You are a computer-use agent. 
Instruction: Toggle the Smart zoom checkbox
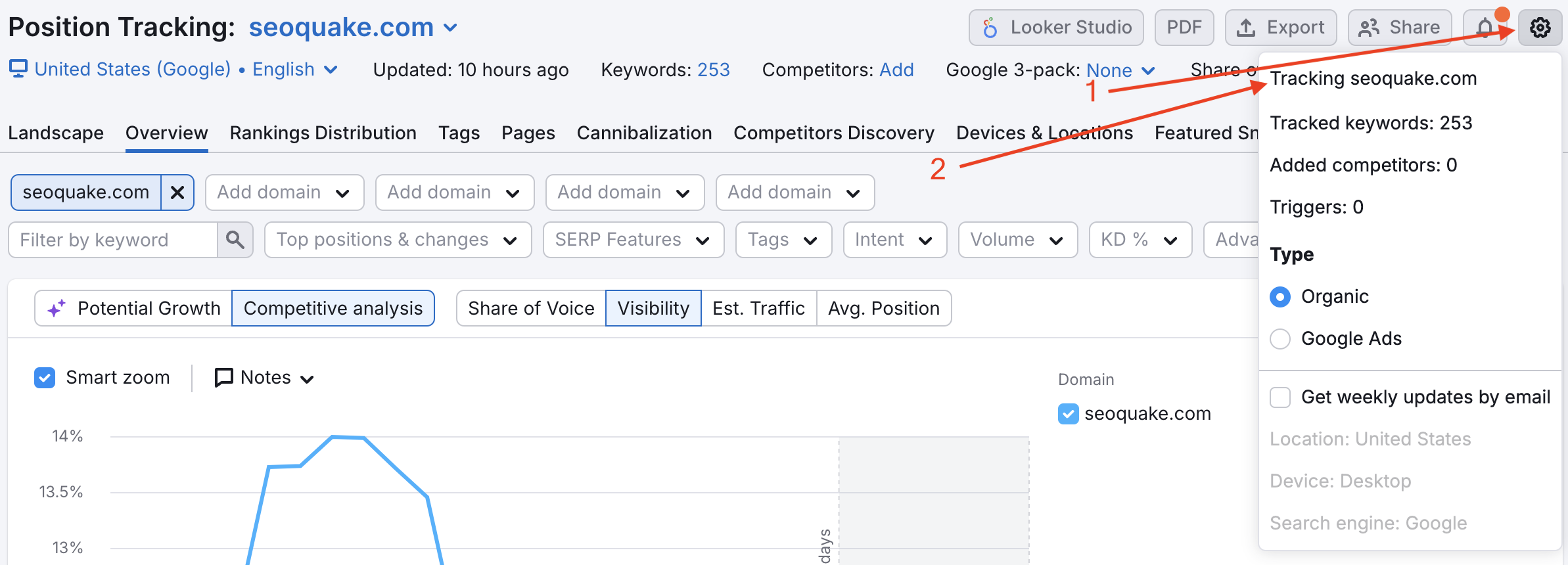45,378
